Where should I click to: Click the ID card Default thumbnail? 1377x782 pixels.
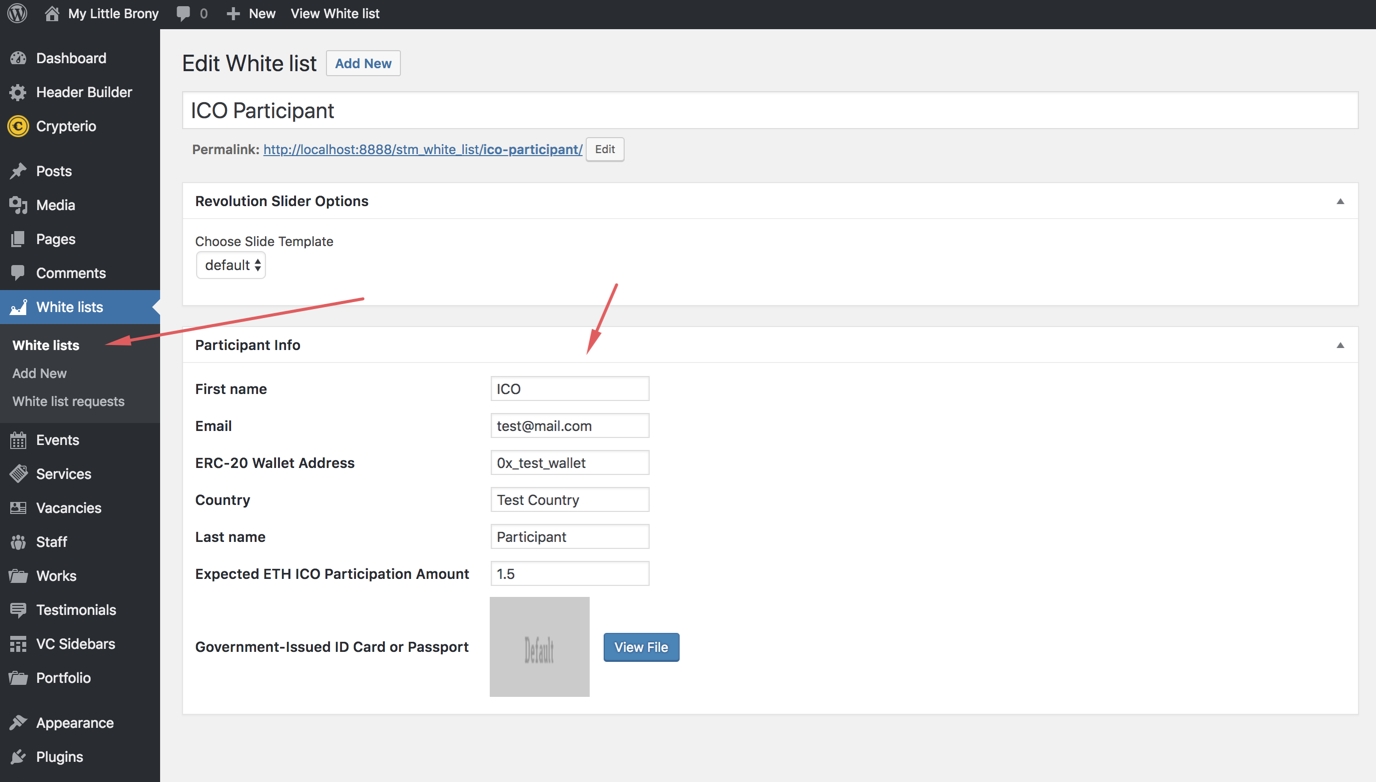point(539,647)
